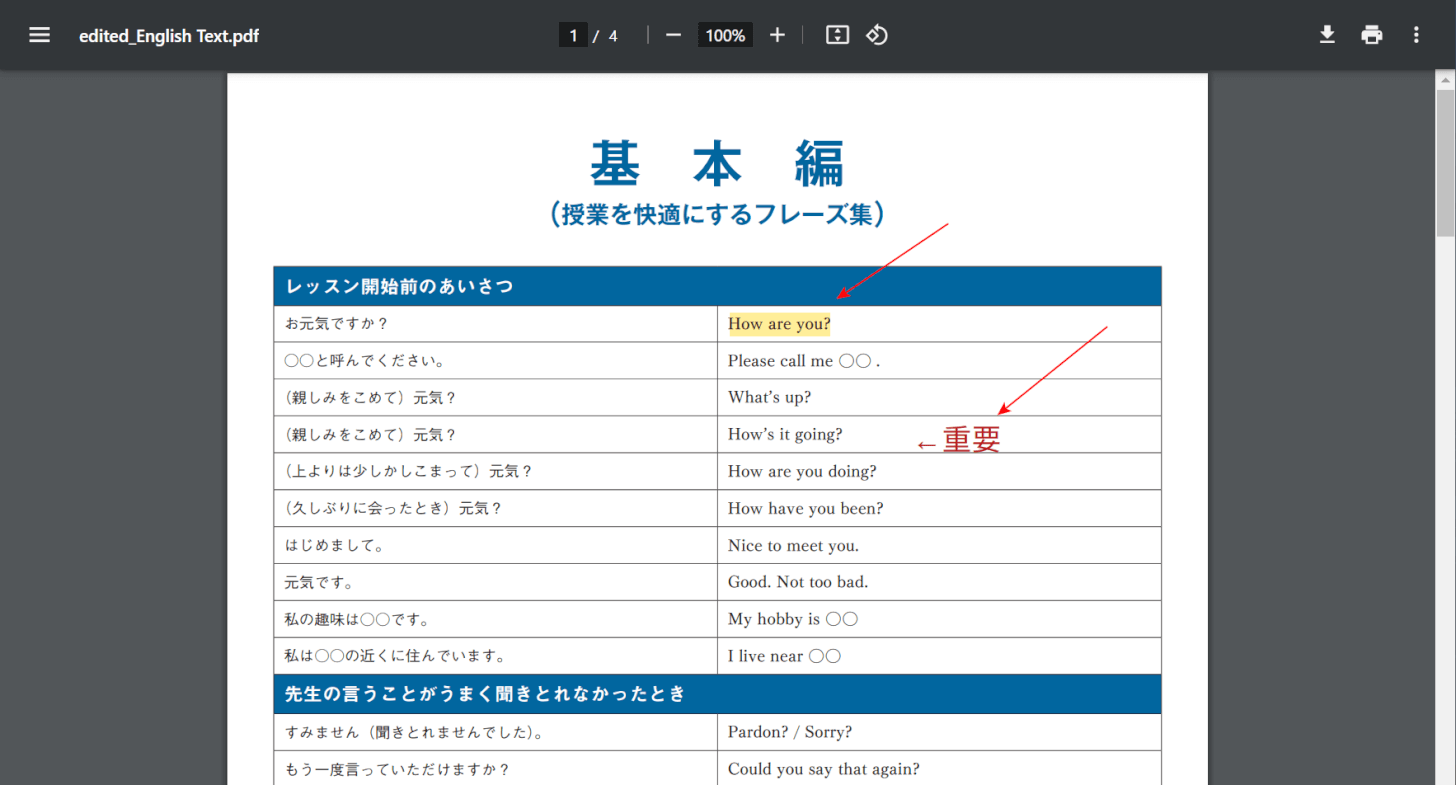Viewport: 1456px width, 785px height.
Task: Click the zoom in plus icon
Action: coord(777,35)
